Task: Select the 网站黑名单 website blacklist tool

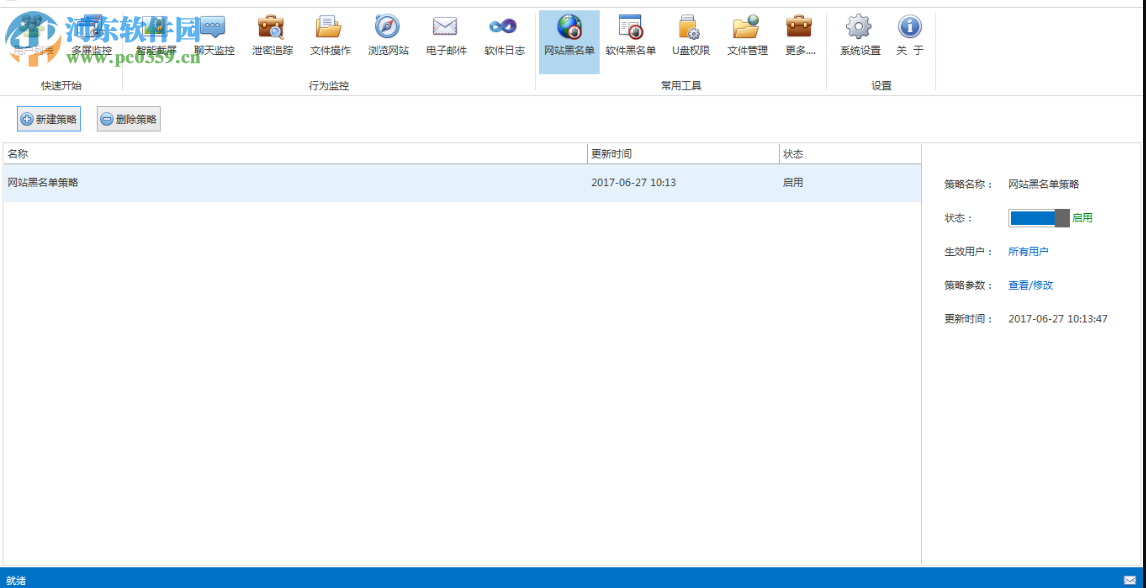Action: 569,36
